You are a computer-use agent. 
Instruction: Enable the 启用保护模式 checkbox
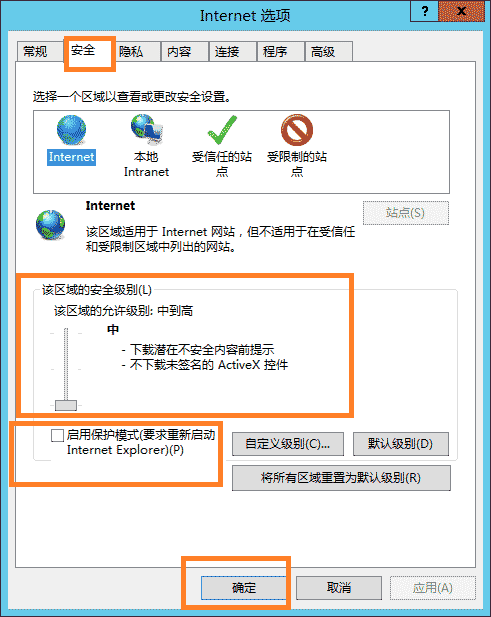pyautogui.click(x=57, y=435)
